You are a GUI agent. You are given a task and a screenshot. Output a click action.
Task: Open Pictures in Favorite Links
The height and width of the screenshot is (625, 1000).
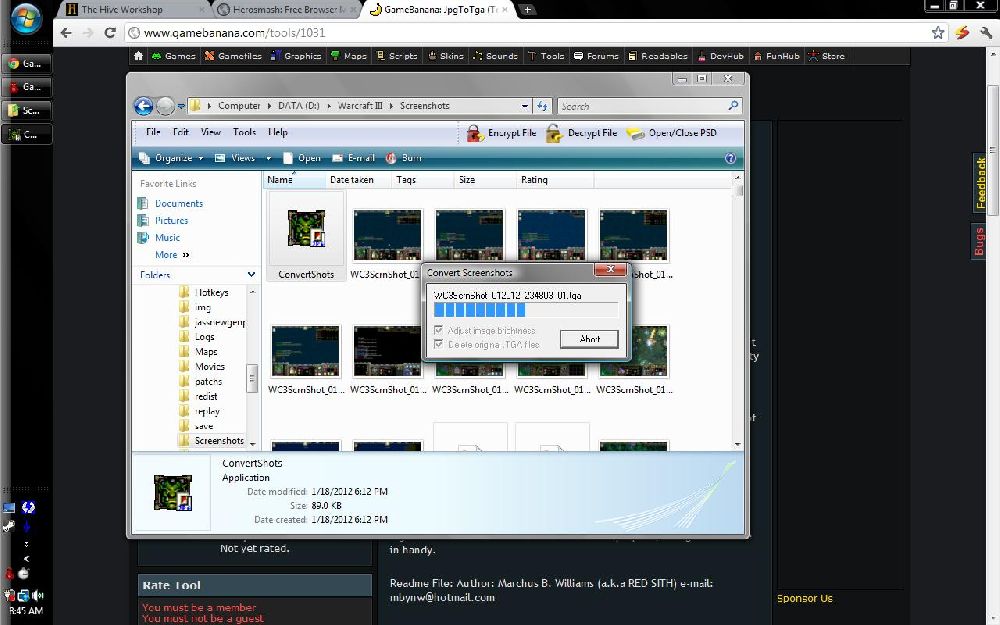(x=172, y=221)
